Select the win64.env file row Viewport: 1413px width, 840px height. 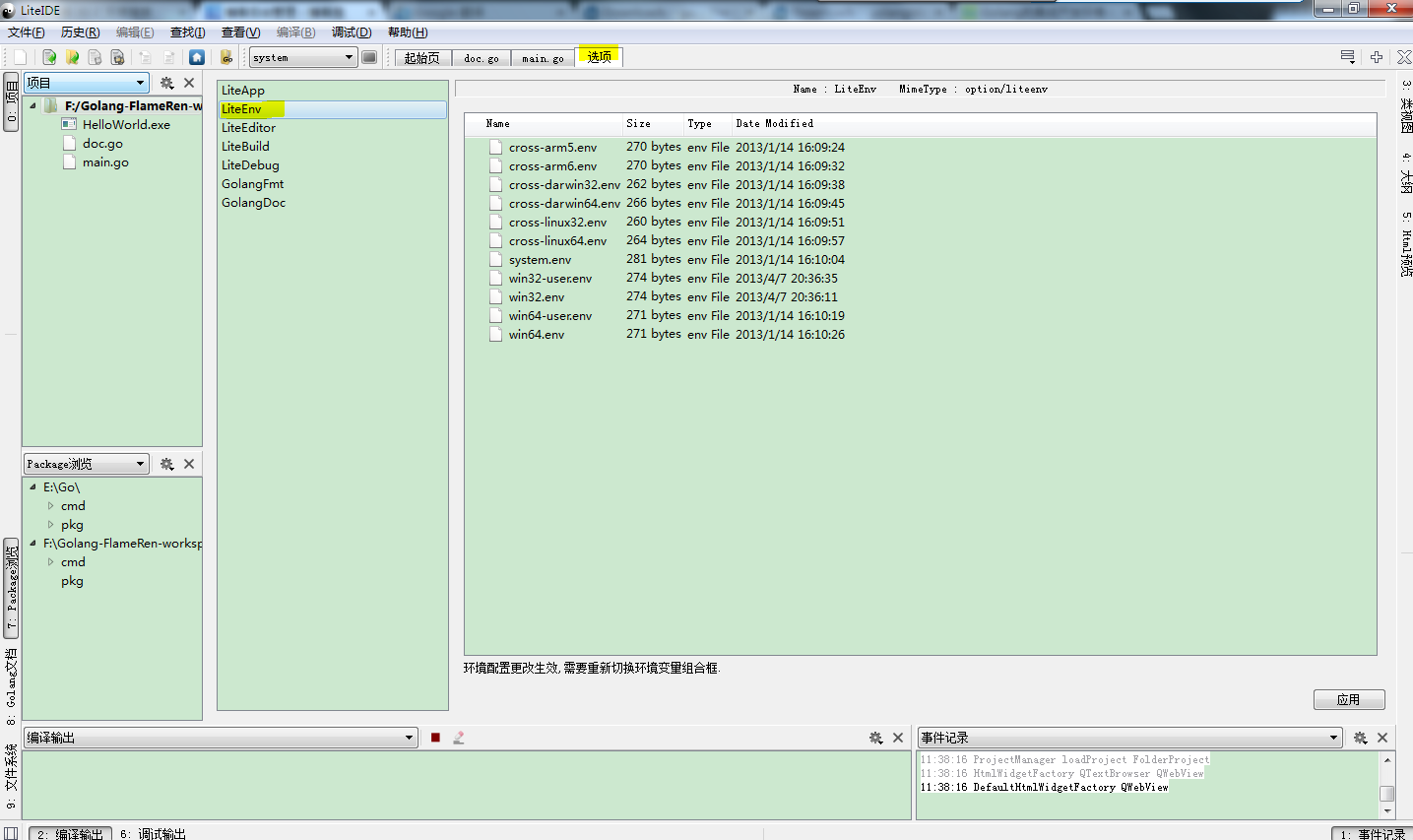667,335
